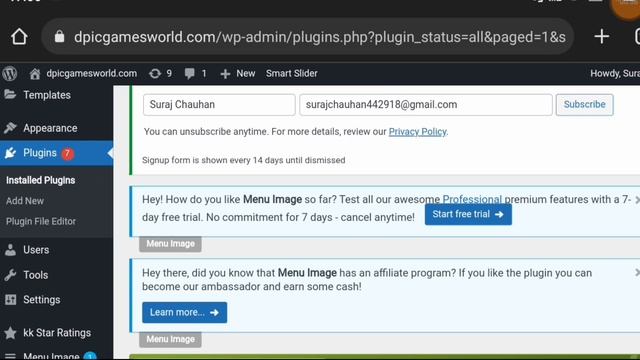Open Add New plugin page
The image size is (640, 360).
pyautogui.click(x=25, y=201)
